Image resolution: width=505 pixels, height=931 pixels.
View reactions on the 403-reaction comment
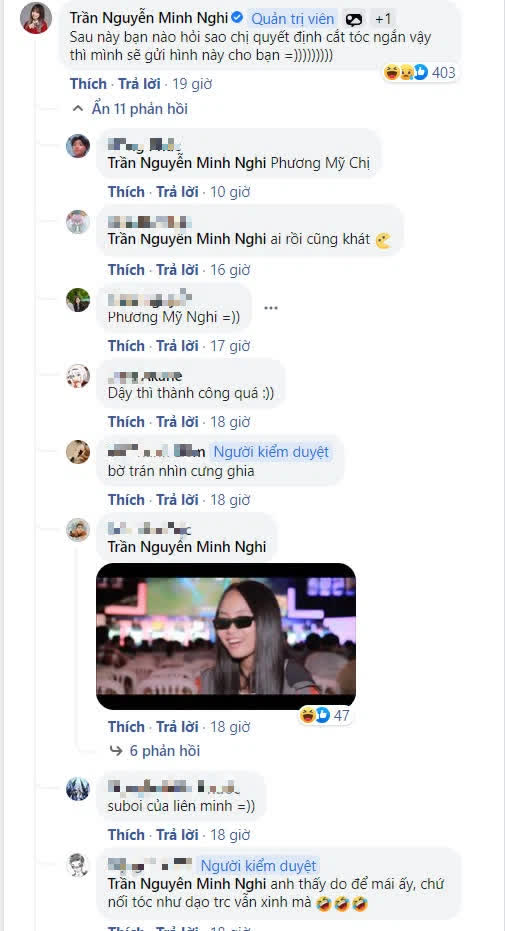420,72
